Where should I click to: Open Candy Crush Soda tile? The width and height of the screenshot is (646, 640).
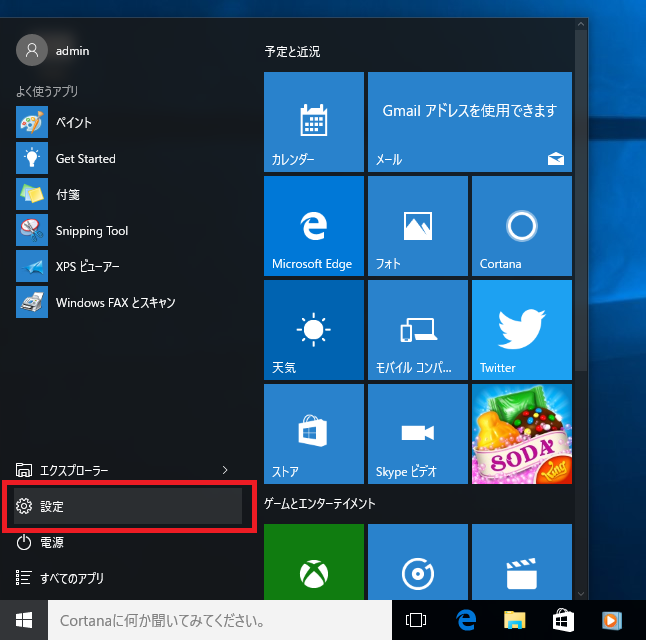click(521, 435)
